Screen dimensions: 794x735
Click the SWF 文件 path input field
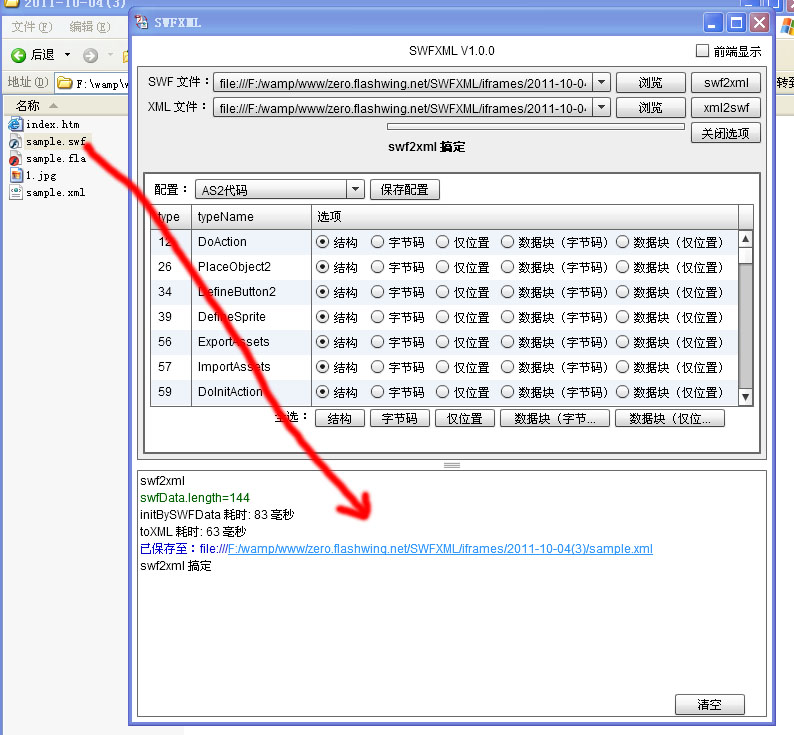tap(403, 83)
